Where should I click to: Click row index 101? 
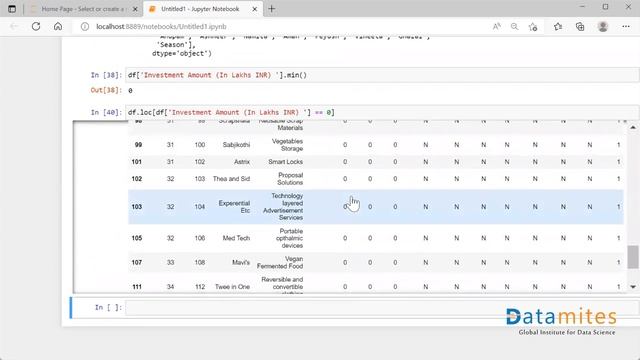[137, 162]
